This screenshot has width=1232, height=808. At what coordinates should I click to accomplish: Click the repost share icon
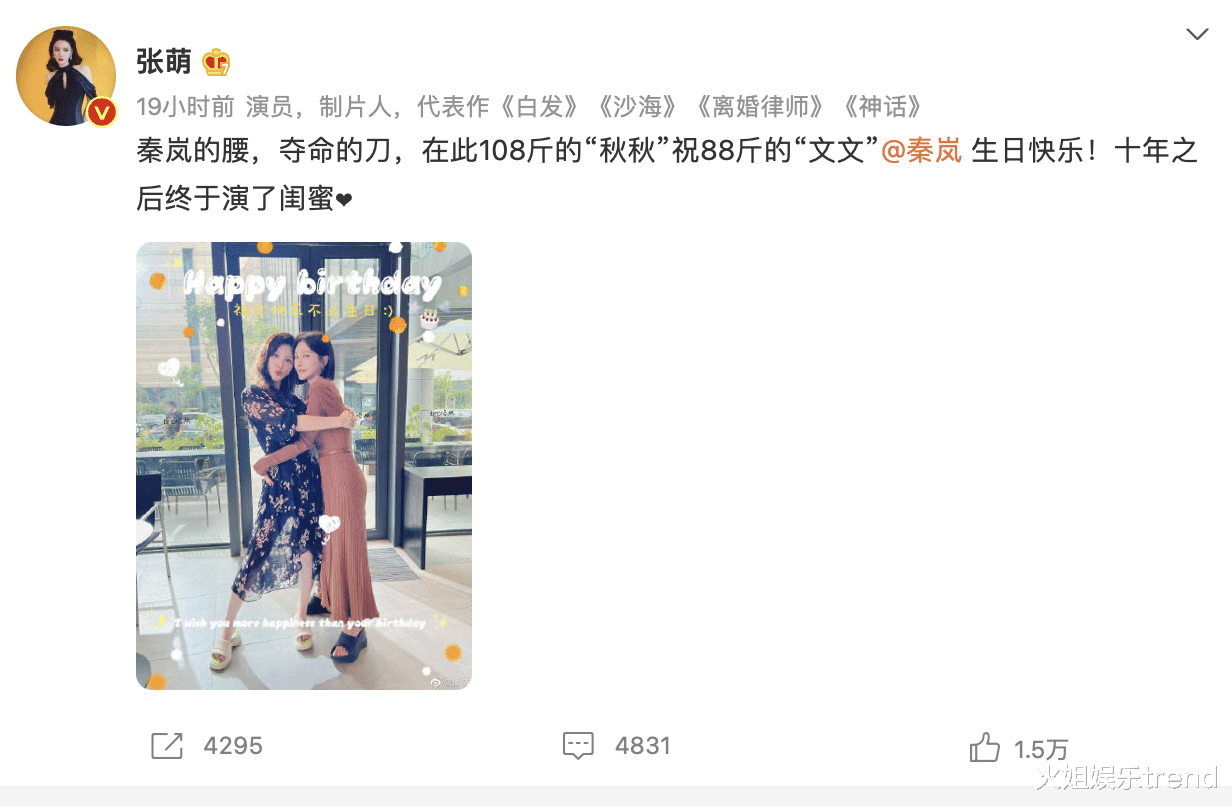click(166, 746)
